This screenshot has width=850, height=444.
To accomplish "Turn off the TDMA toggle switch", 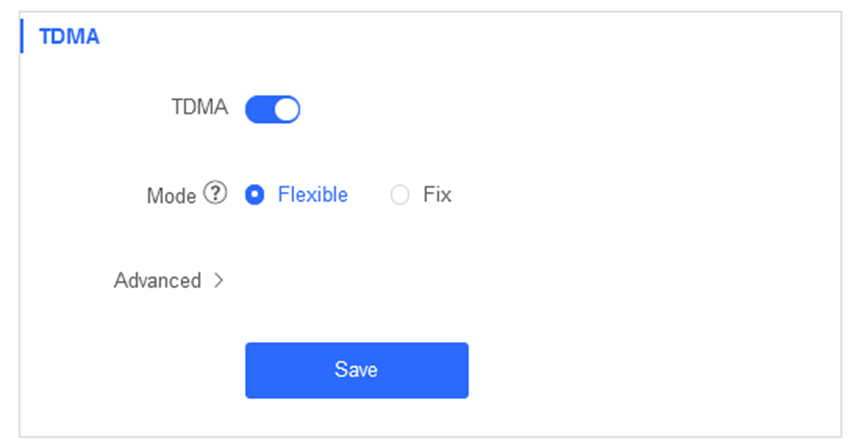I will coord(272,110).
